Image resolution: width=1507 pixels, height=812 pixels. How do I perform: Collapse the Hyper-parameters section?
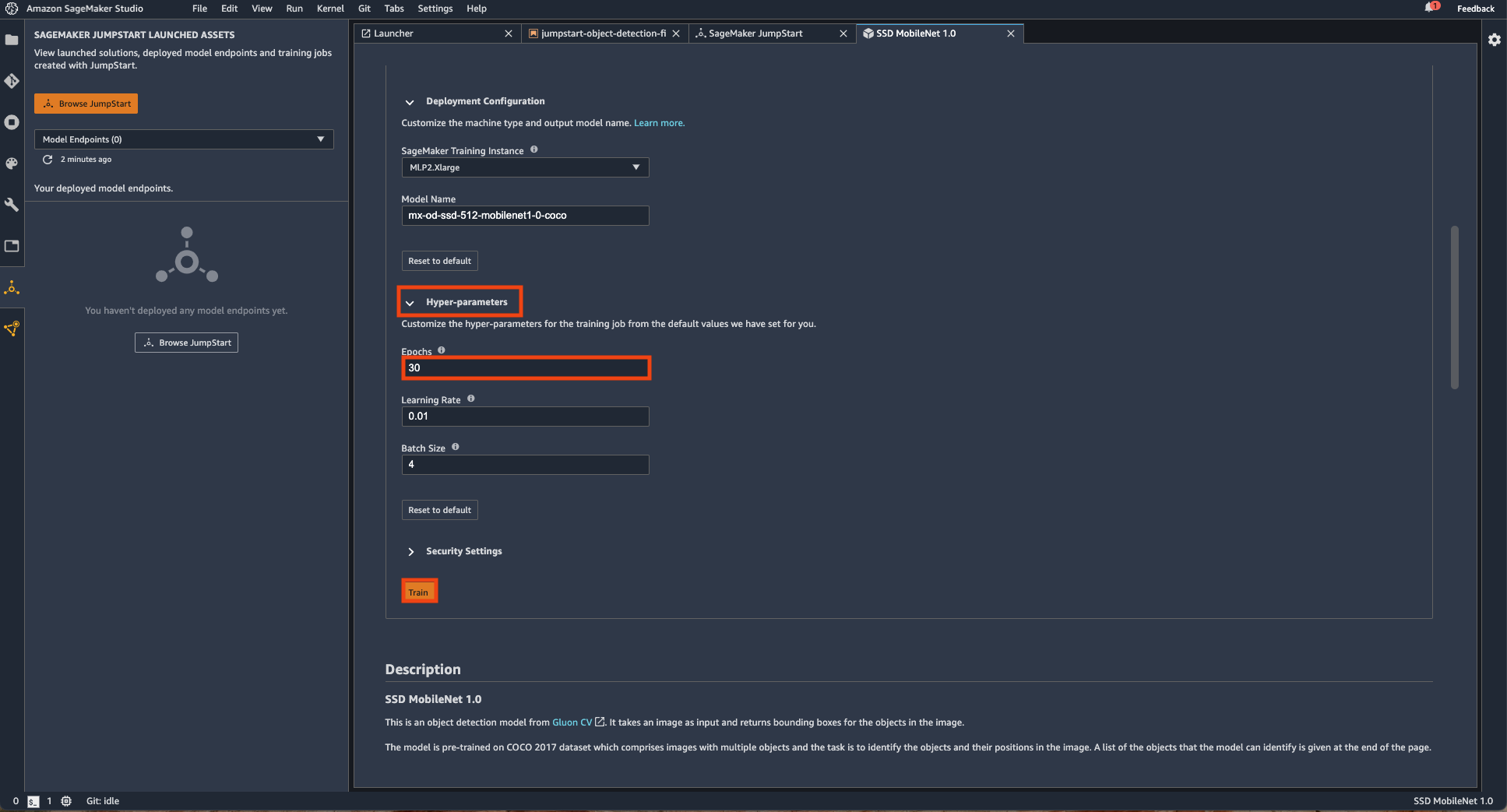(x=410, y=303)
